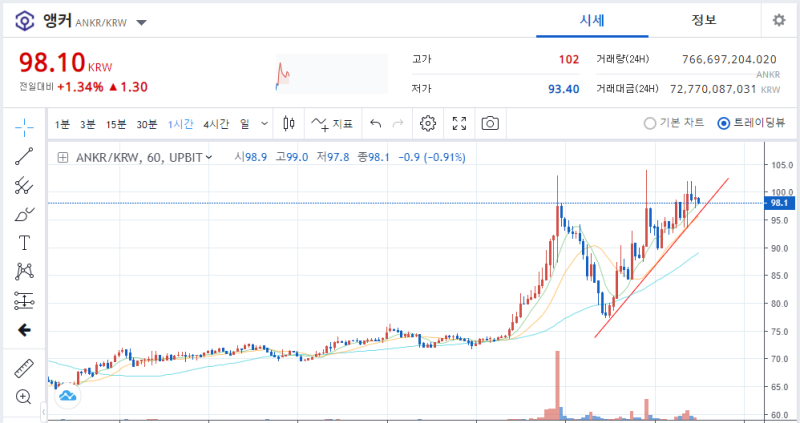
Task: Click the tallest red volume bar
Action: pyautogui.click(x=558, y=385)
